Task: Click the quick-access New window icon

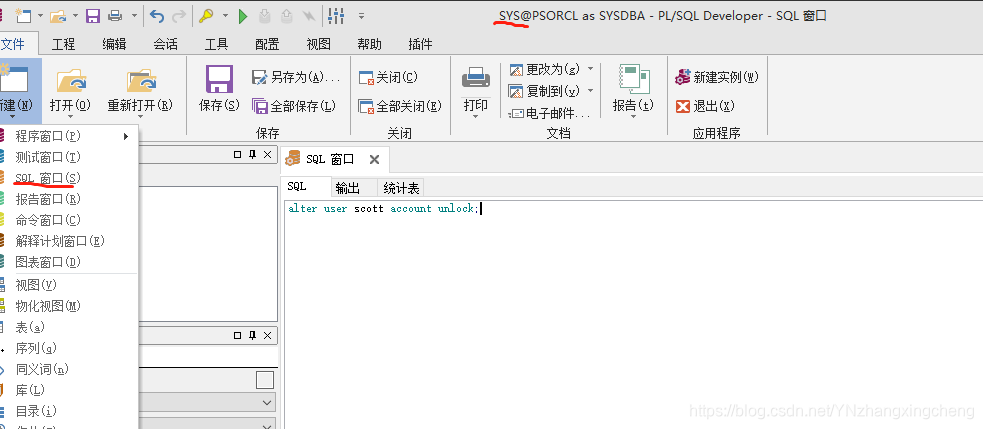Action: click(x=24, y=16)
